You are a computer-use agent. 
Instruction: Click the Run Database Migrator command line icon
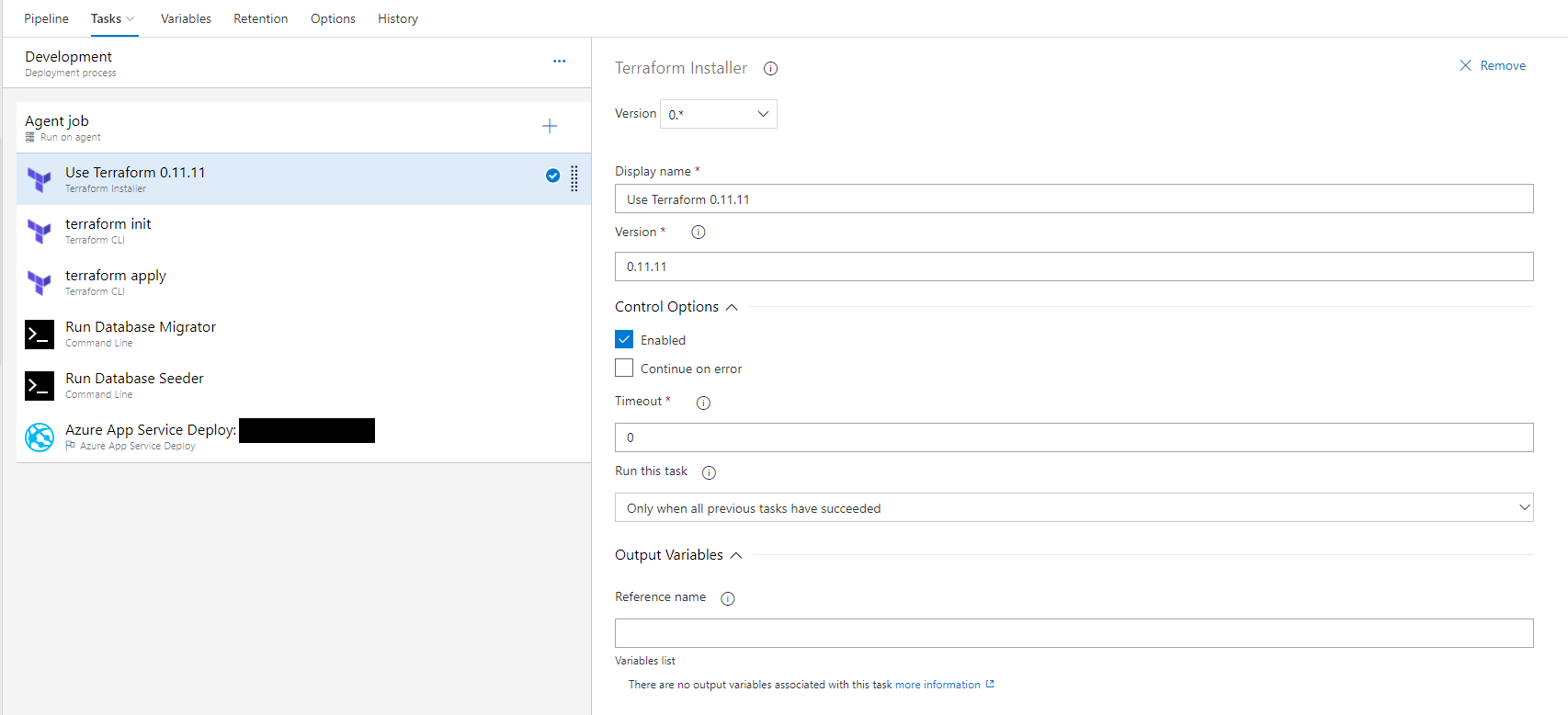click(x=40, y=335)
